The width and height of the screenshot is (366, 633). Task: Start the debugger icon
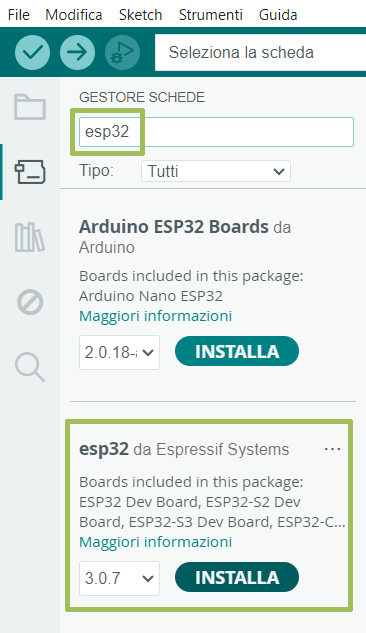tap(122, 52)
